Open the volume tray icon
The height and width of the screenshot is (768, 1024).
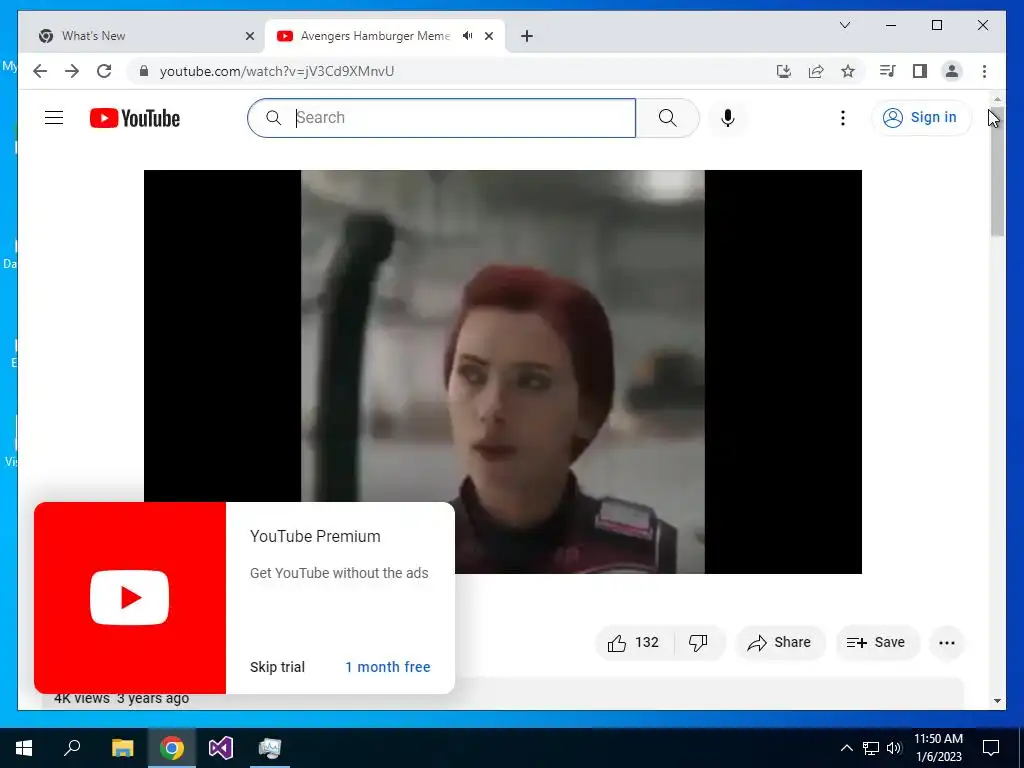click(894, 748)
